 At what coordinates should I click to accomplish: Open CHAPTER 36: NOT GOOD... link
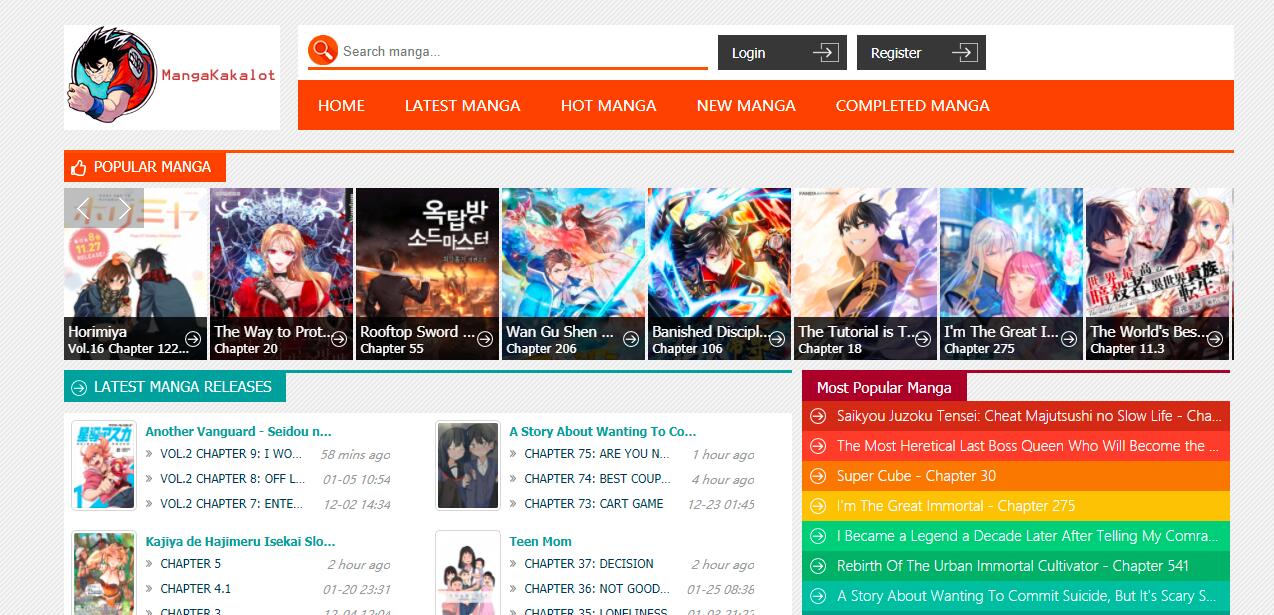pyautogui.click(x=597, y=589)
